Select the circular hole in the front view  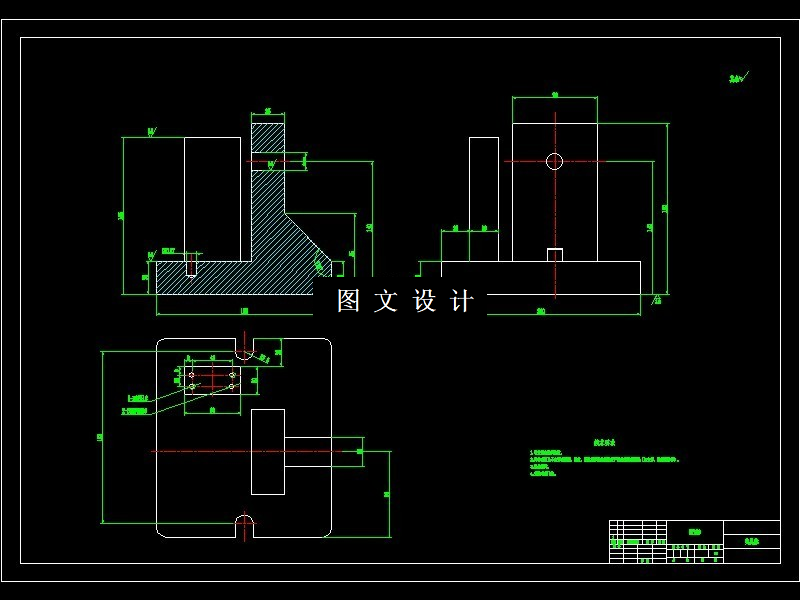click(554, 161)
